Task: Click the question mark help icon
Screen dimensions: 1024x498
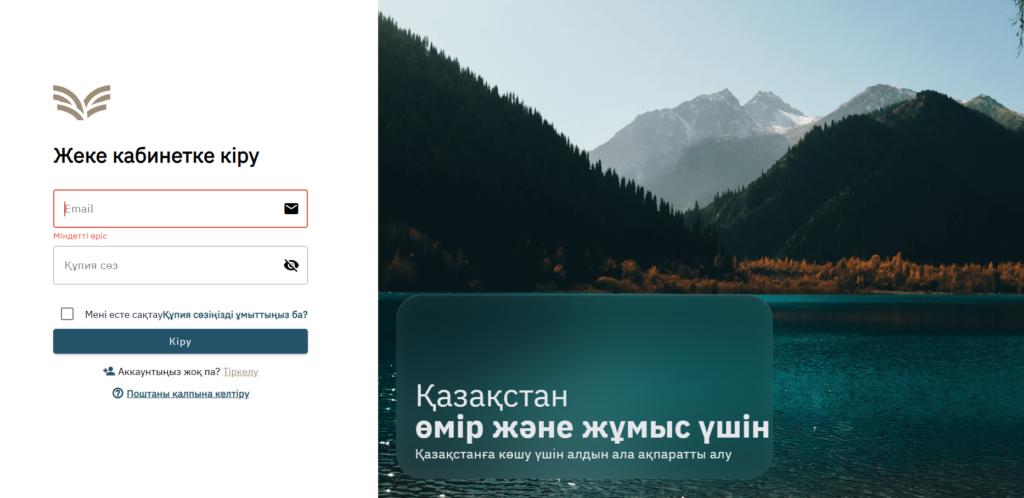Action: click(x=118, y=394)
